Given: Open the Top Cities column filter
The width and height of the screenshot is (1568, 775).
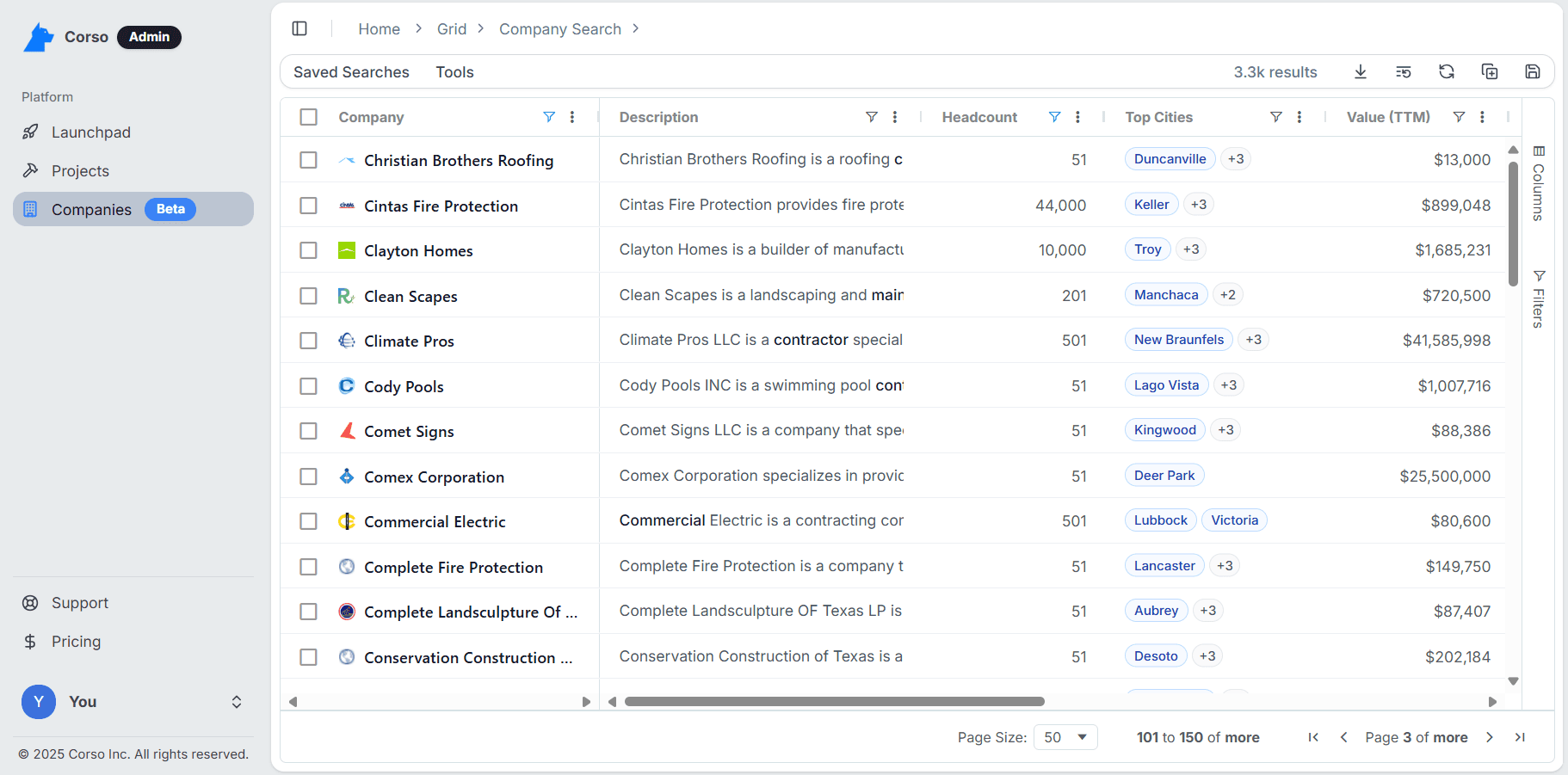Looking at the screenshot, I should (1276, 117).
